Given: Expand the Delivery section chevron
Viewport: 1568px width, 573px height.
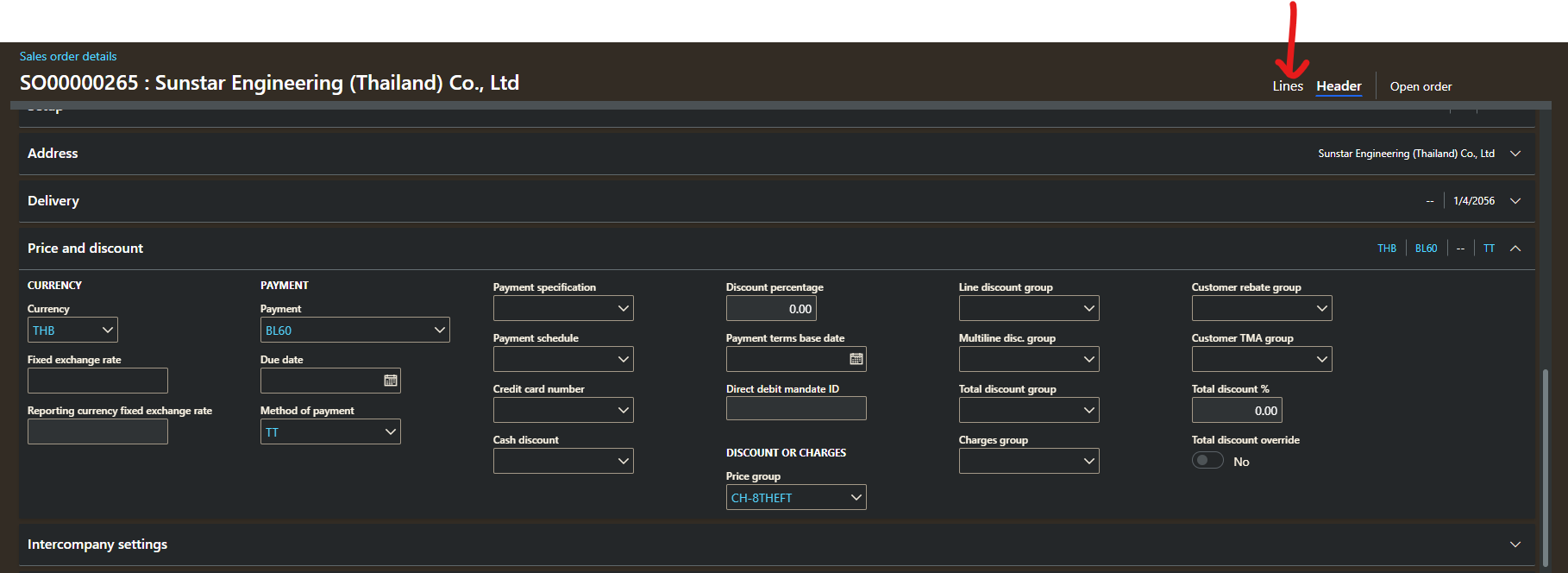Looking at the screenshot, I should pyautogui.click(x=1515, y=201).
